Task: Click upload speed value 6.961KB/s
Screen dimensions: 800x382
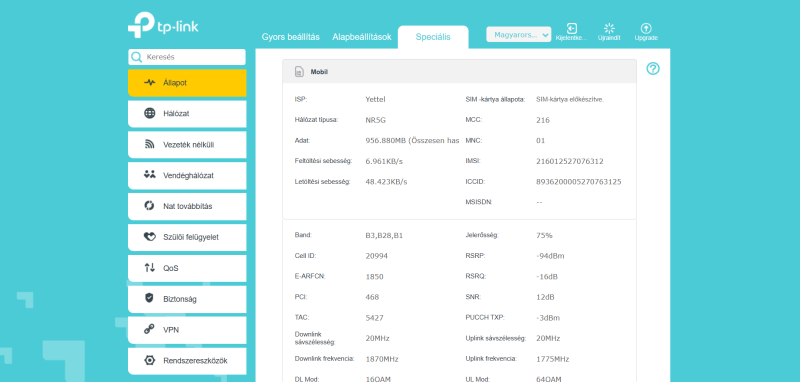Action: 384,162
